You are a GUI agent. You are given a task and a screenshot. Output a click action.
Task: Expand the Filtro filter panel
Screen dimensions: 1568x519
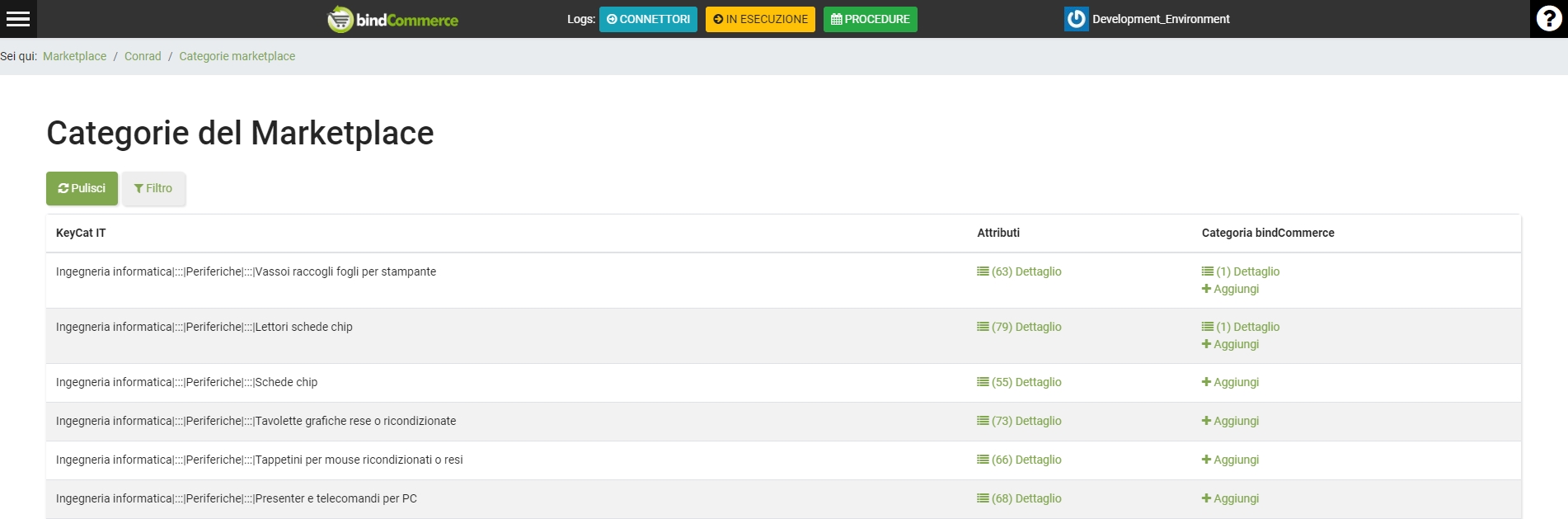point(153,188)
